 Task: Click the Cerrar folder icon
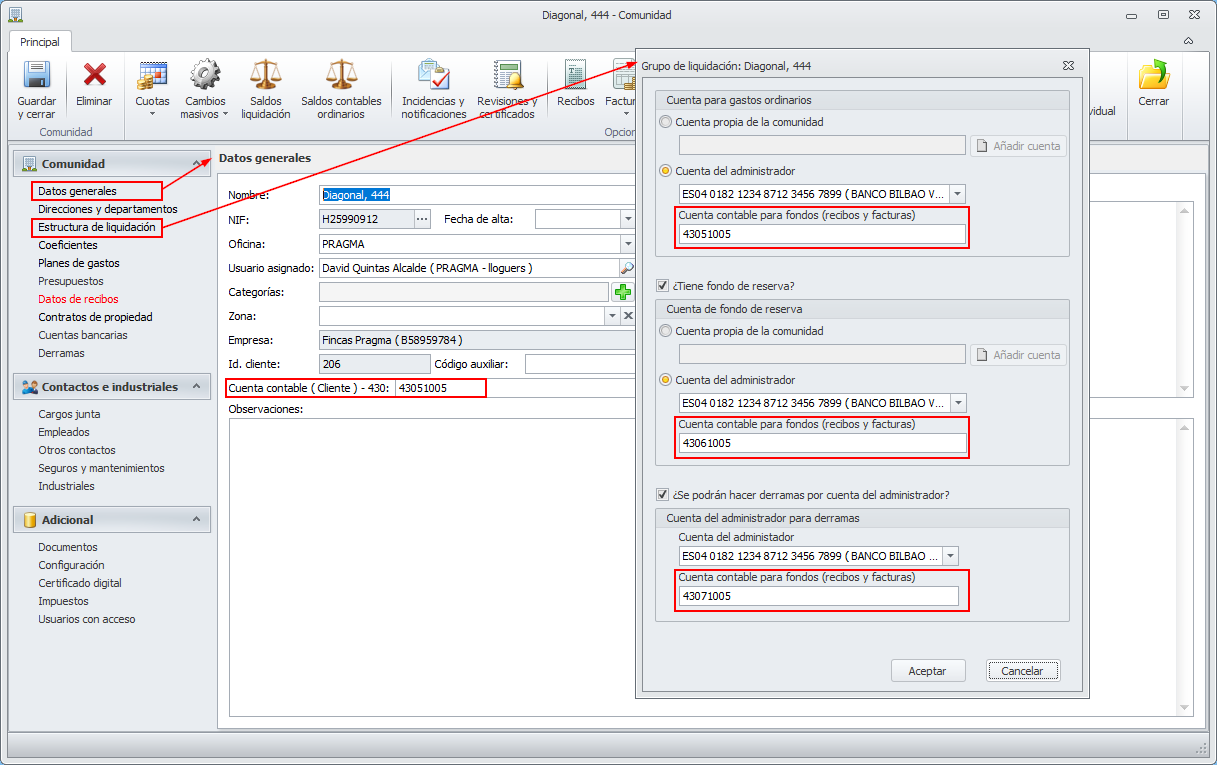click(1153, 75)
